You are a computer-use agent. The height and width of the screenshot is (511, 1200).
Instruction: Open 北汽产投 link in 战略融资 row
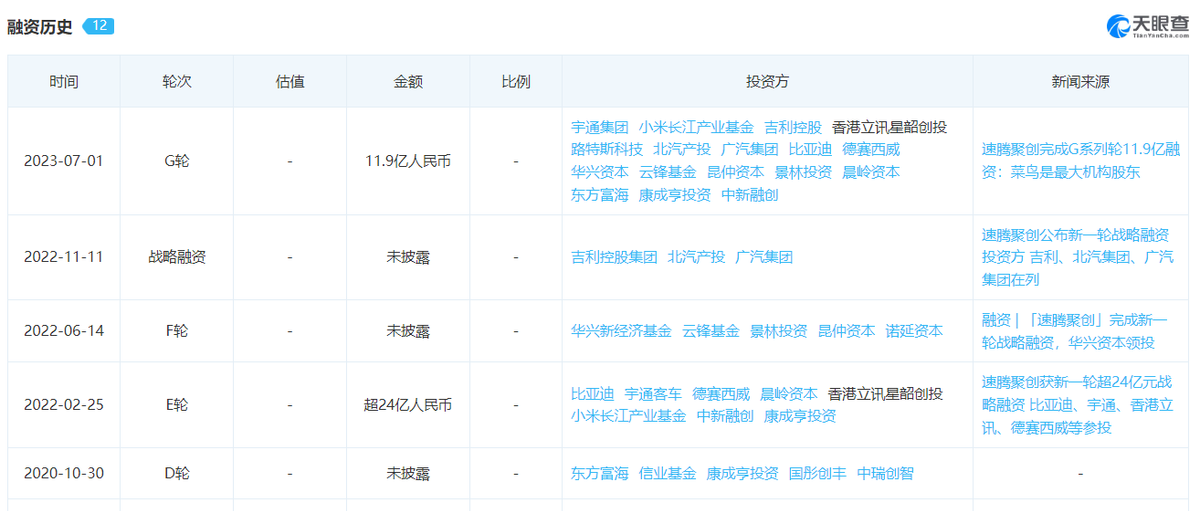click(696, 257)
